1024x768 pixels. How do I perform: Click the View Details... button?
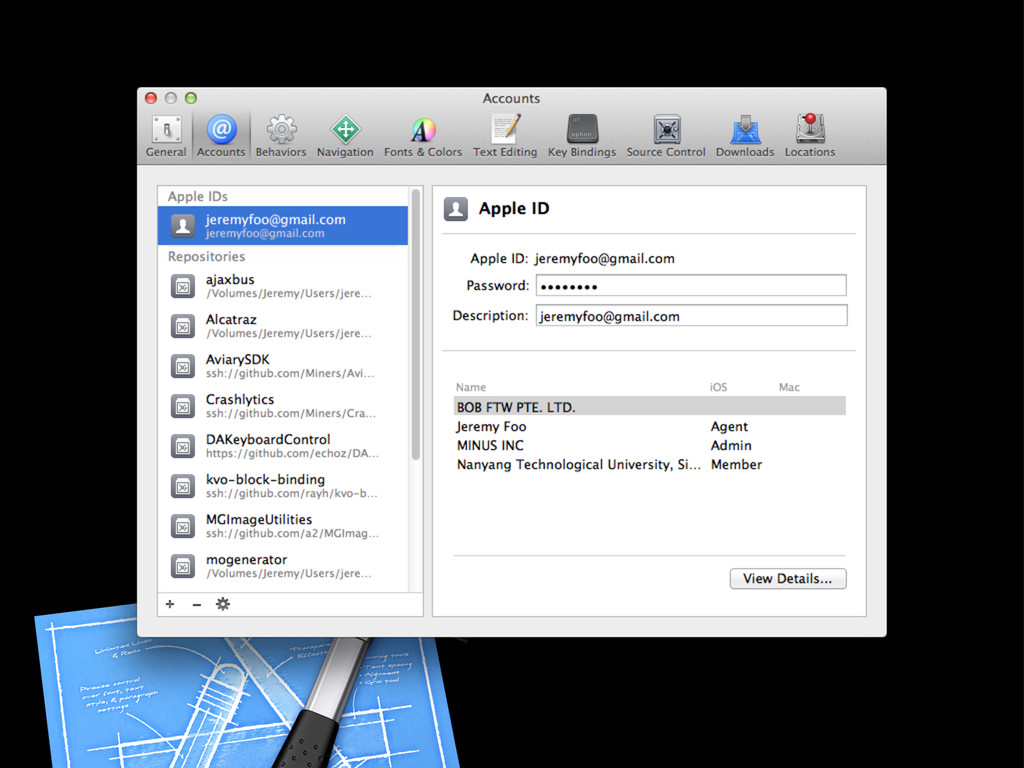pyautogui.click(x=788, y=579)
